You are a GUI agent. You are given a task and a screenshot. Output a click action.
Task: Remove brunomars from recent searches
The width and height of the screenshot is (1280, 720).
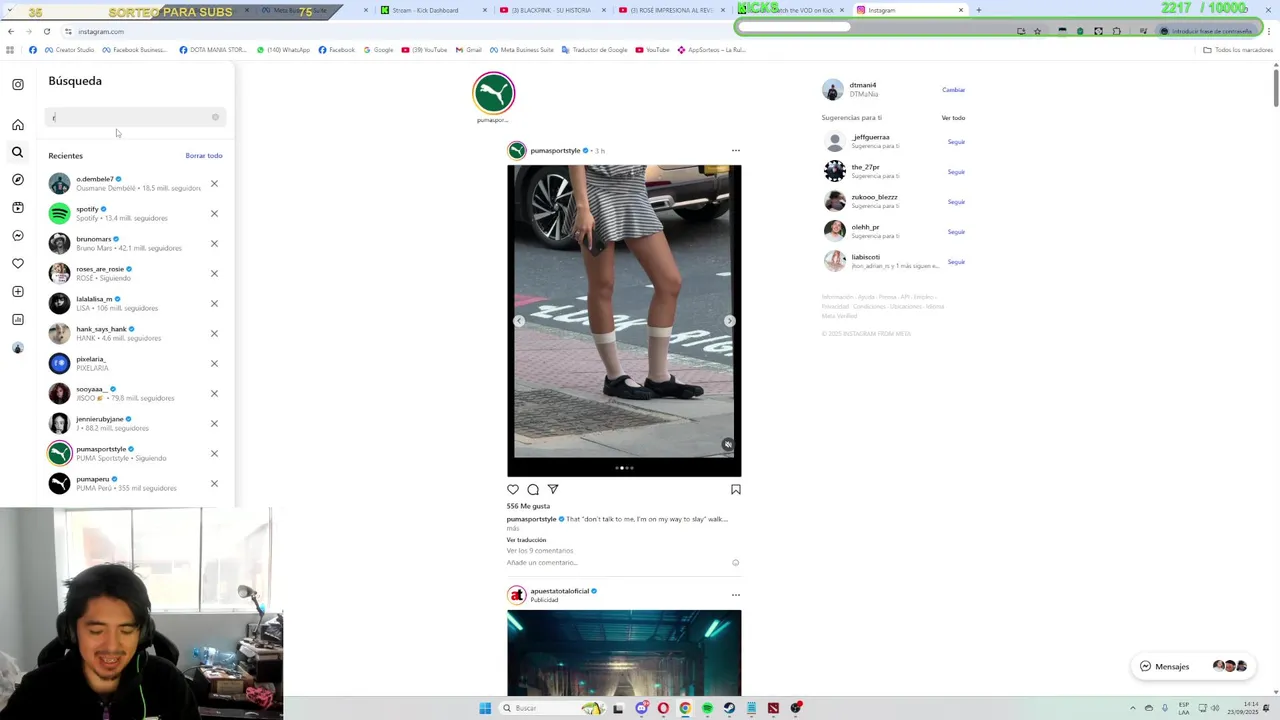point(214,244)
